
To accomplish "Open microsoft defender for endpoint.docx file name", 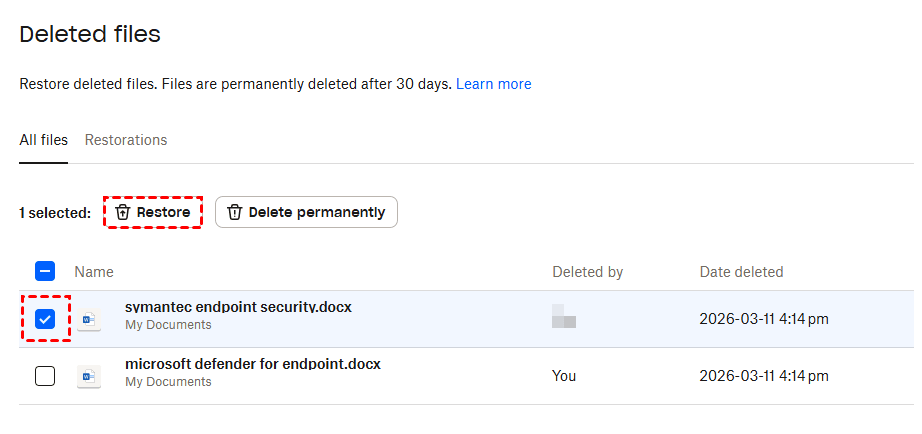I will 252,364.
